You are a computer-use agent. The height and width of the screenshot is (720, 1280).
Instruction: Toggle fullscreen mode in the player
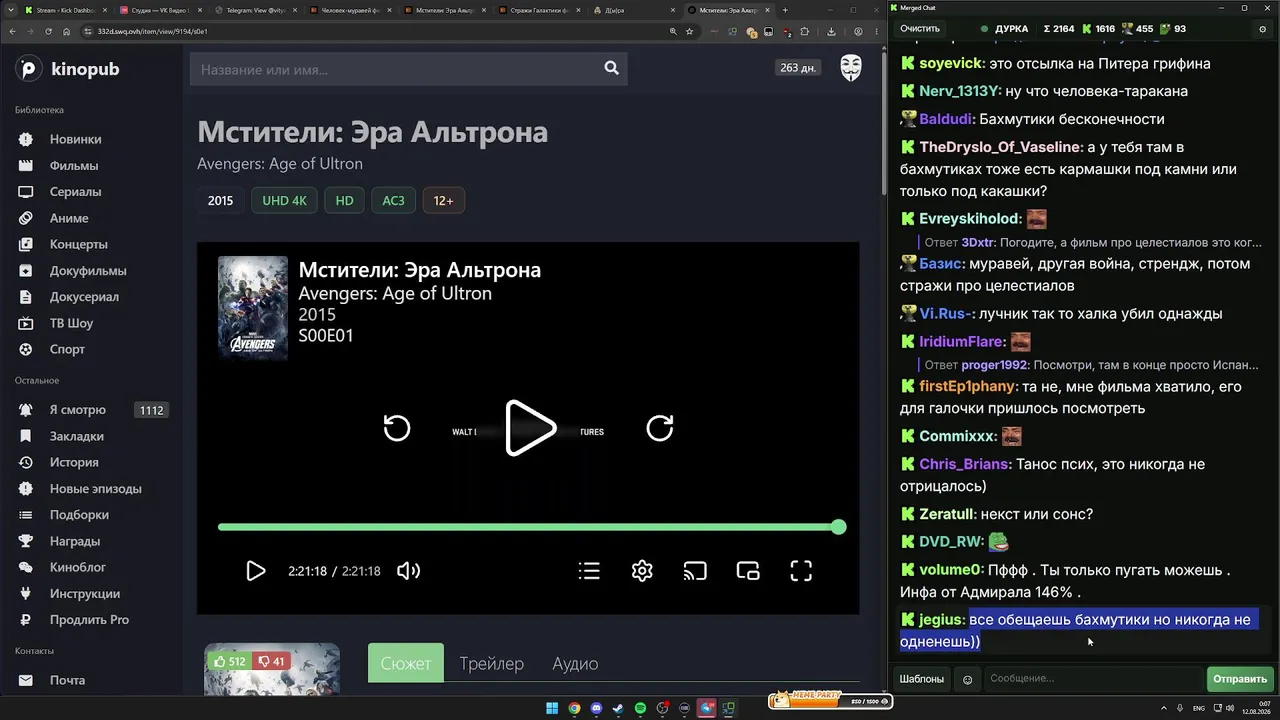point(801,571)
